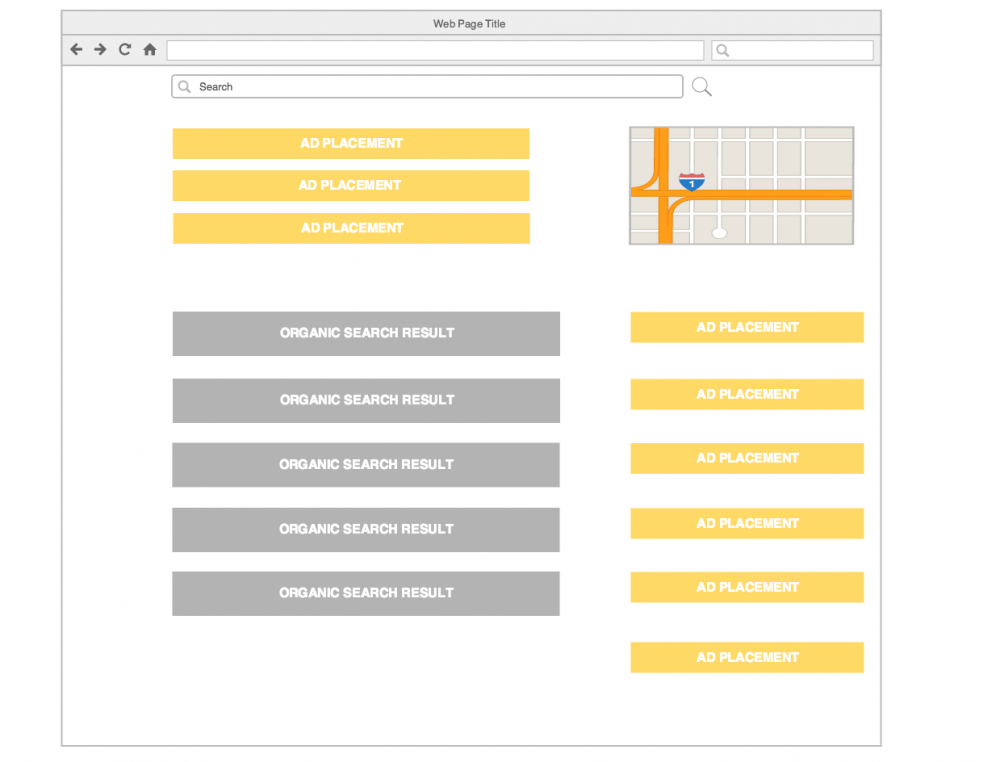The height and width of the screenshot is (762, 1000).
Task: Click the magnifying glass inside the Search box
Action: point(183,86)
